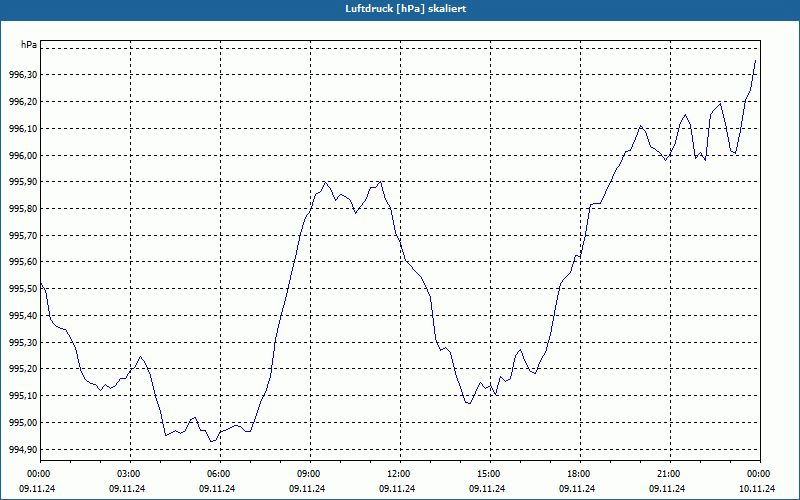Select the 09.11.24 date beneath 03:00
Viewport: 800px width, 500px height.
pyautogui.click(x=127, y=489)
